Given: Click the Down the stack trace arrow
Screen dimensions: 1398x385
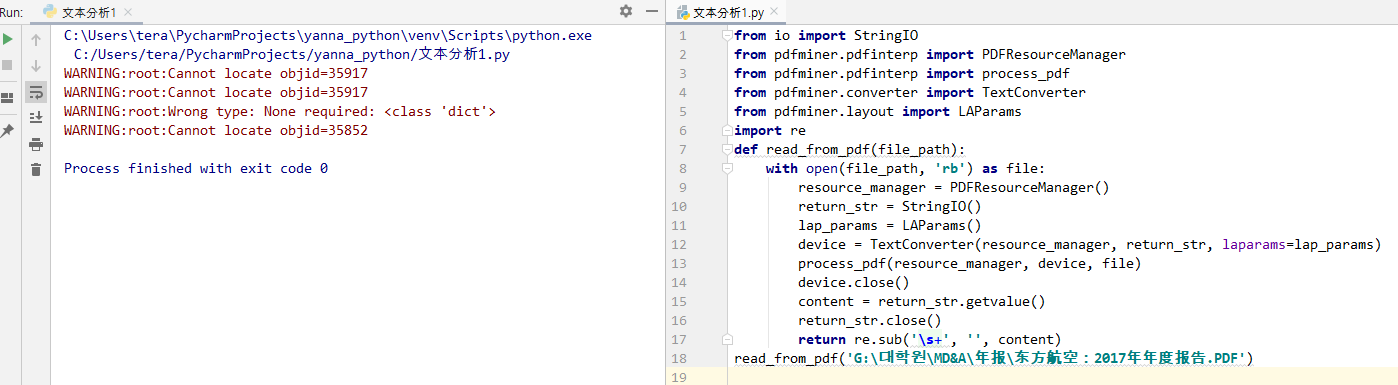Looking at the screenshot, I should (x=36, y=65).
